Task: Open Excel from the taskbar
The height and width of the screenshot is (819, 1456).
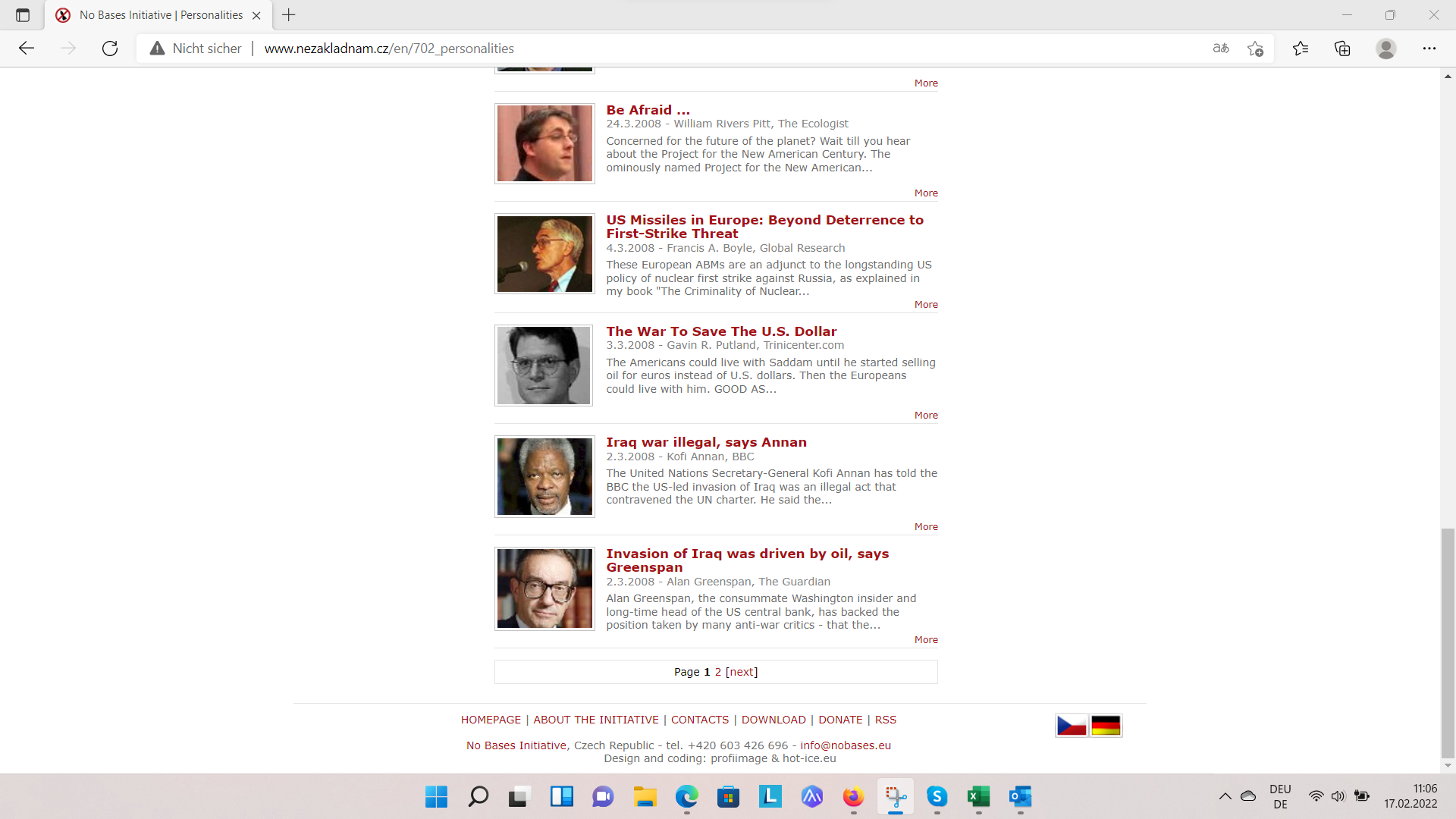Action: tap(978, 796)
